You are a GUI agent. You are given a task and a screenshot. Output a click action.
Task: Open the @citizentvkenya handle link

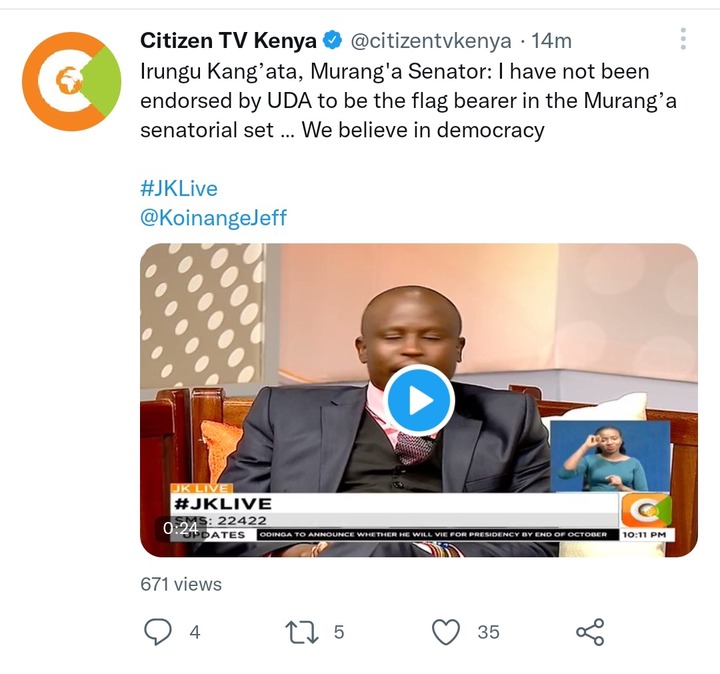(431, 41)
